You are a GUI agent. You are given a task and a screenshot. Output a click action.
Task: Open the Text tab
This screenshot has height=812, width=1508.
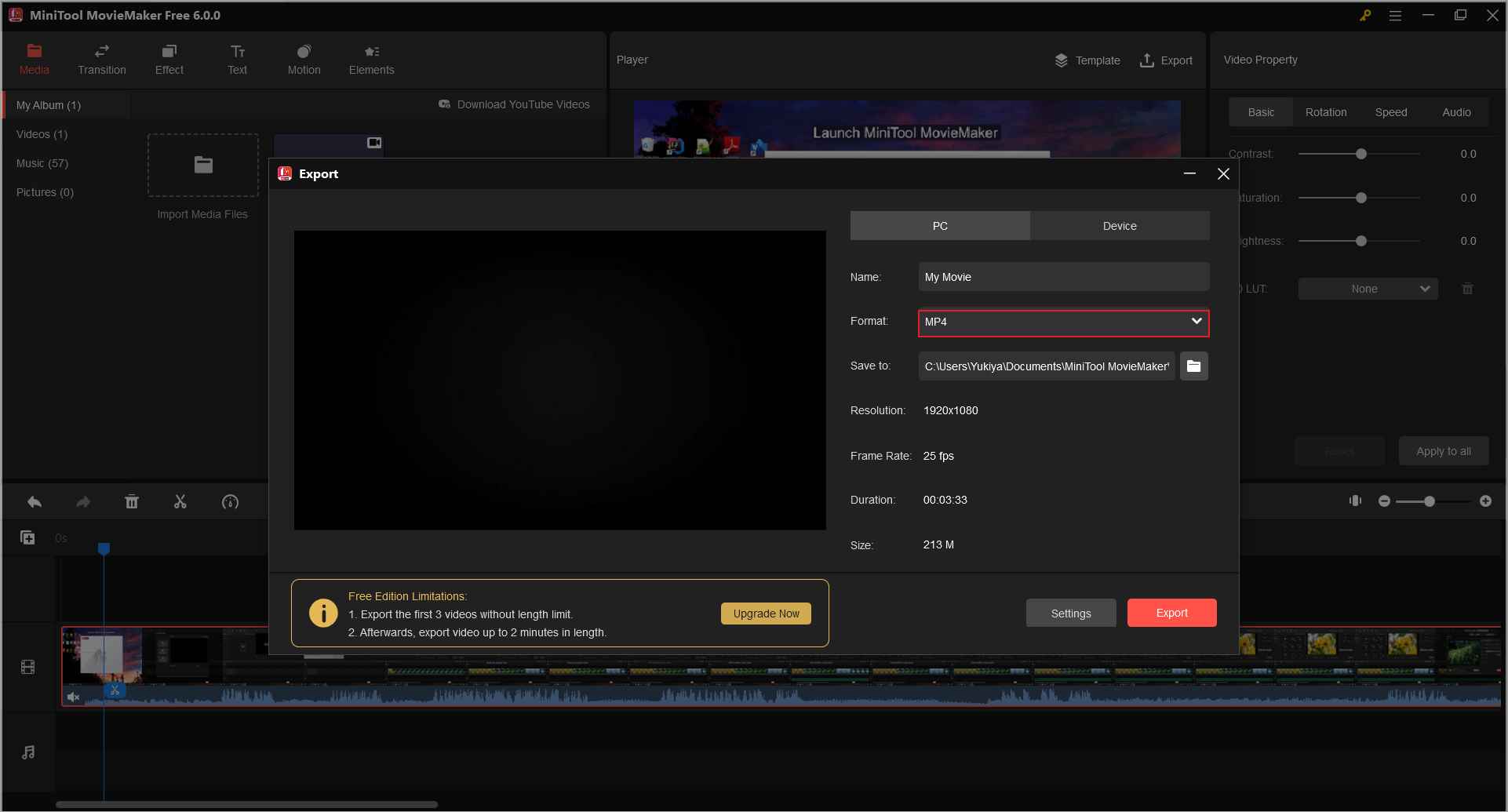[237, 60]
